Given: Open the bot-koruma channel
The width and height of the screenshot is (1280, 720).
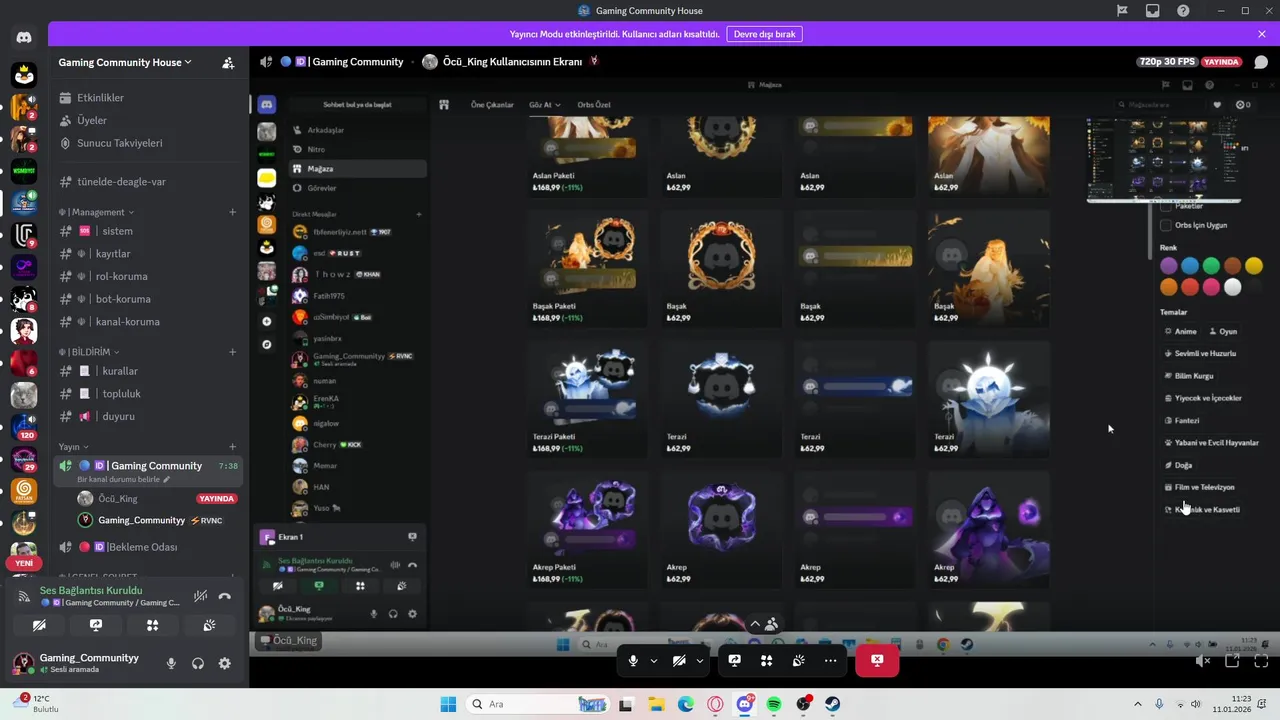Looking at the screenshot, I should (150, 299).
